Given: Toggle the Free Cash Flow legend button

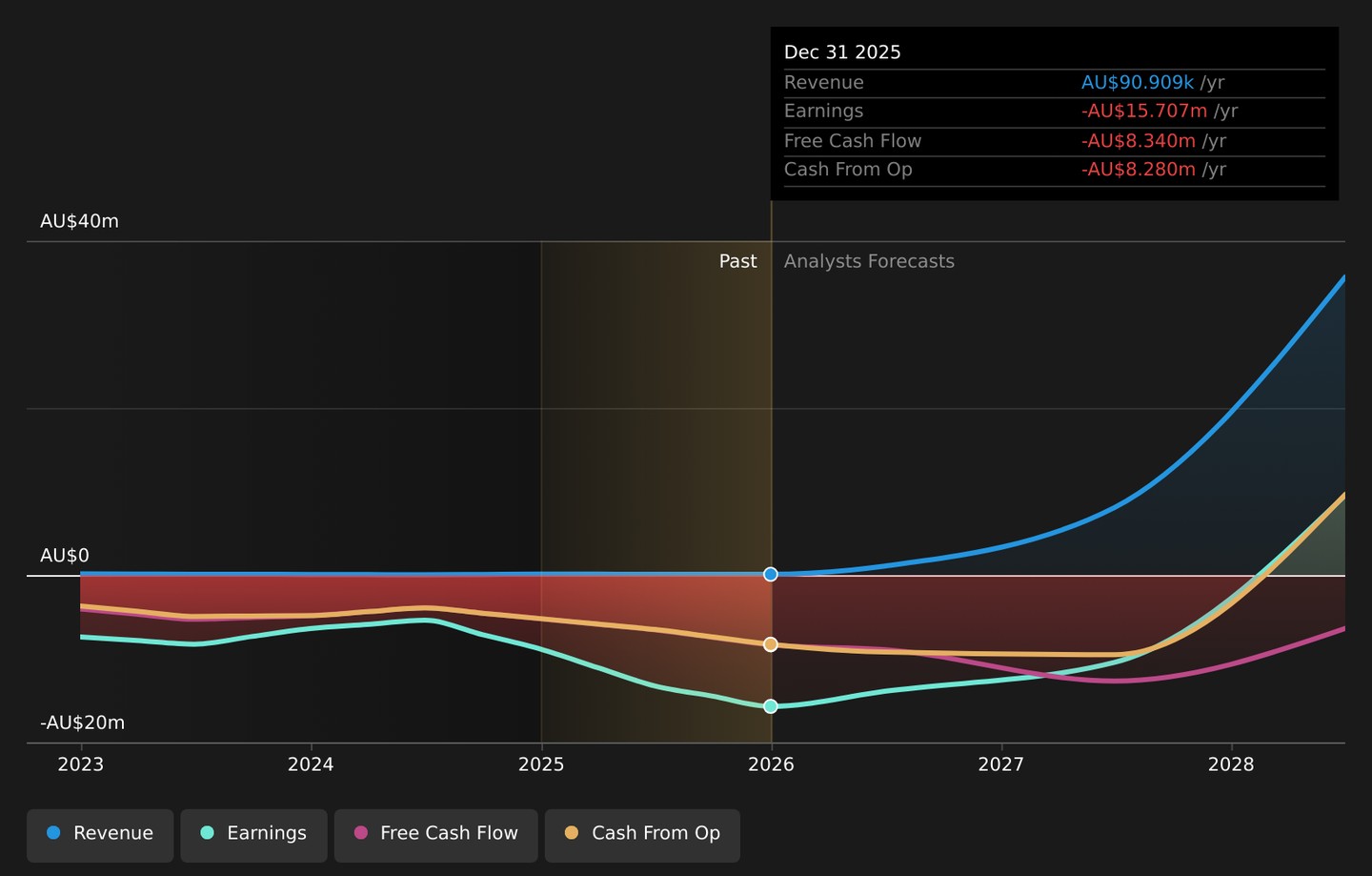Looking at the screenshot, I should coord(436,835).
